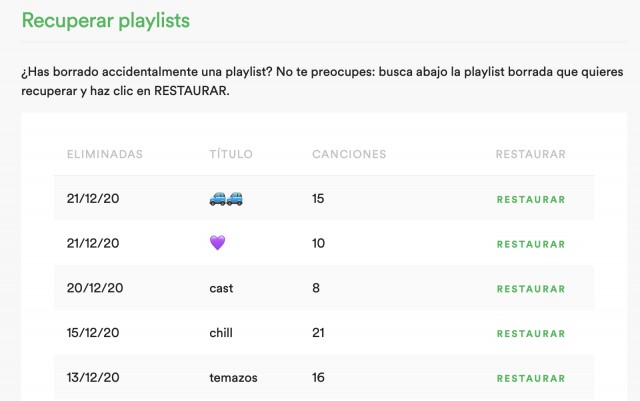This screenshot has height=401, width=640.
Task: Click the chill playlist name
Action: pos(221,333)
